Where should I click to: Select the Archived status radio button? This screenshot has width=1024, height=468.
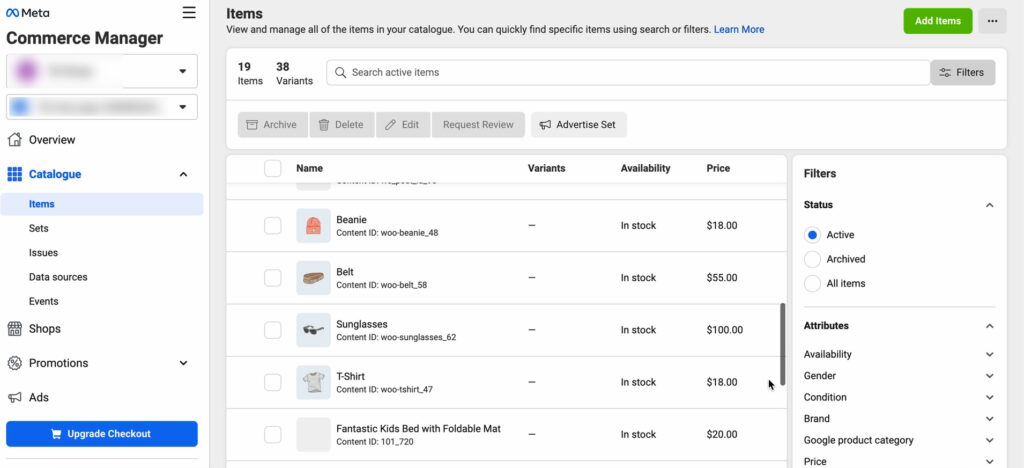(812, 259)
